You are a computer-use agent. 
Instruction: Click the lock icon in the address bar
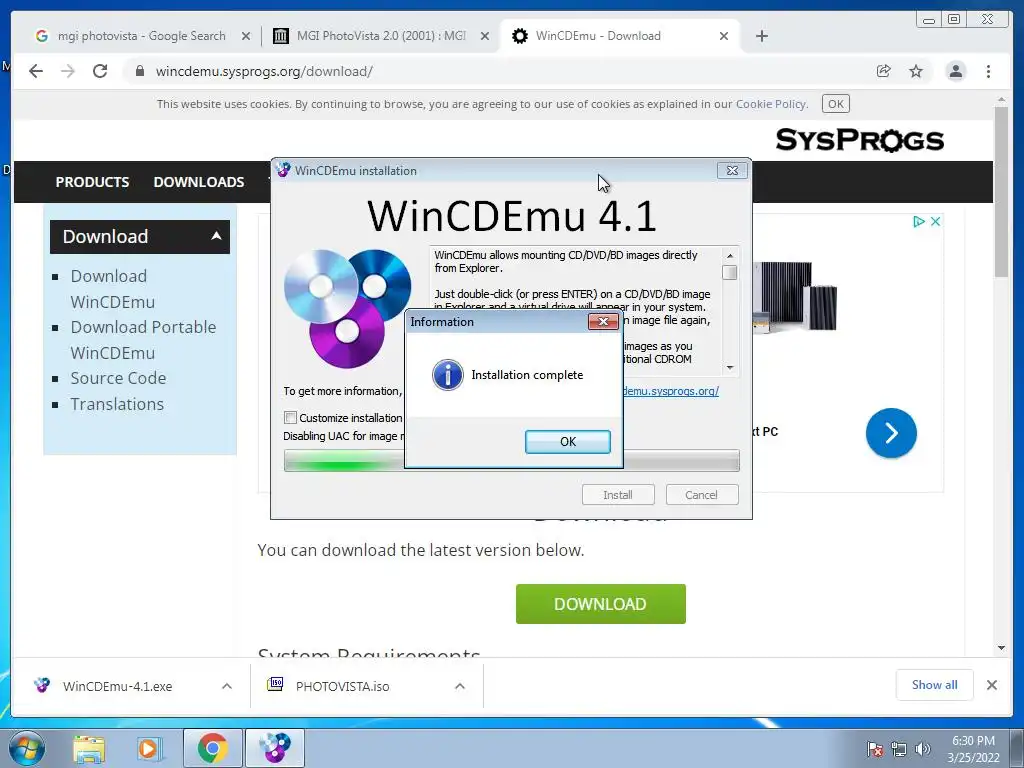139,71
